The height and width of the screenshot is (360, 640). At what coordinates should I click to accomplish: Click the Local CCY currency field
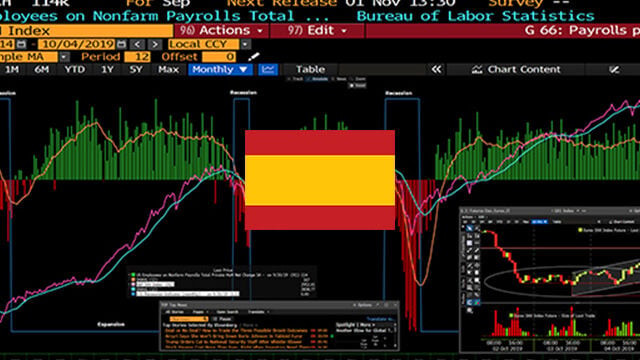[x=203, y=44]
